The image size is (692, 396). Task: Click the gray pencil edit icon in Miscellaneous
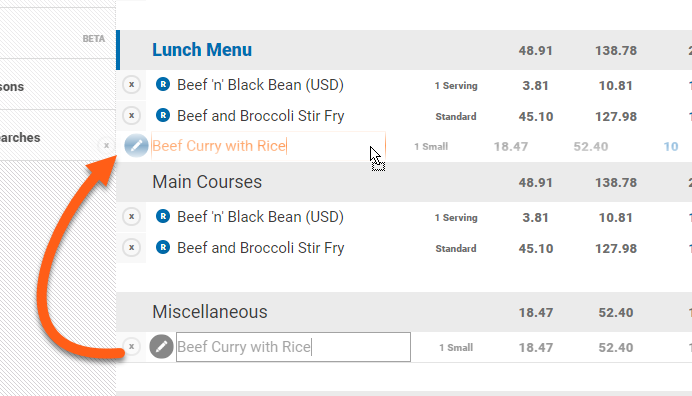(x=162, y=347)
